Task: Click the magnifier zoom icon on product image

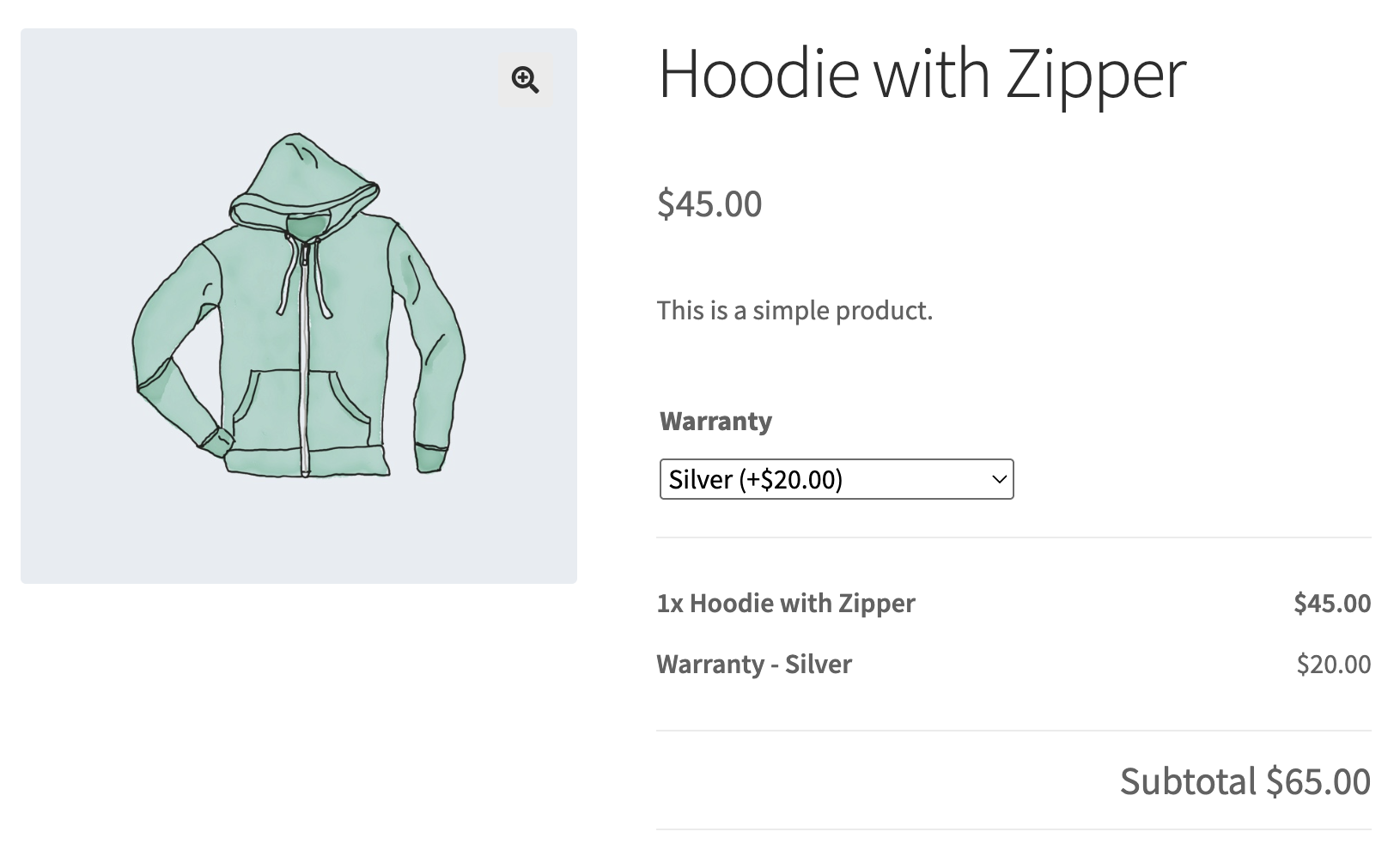Action: pos(525,80)
